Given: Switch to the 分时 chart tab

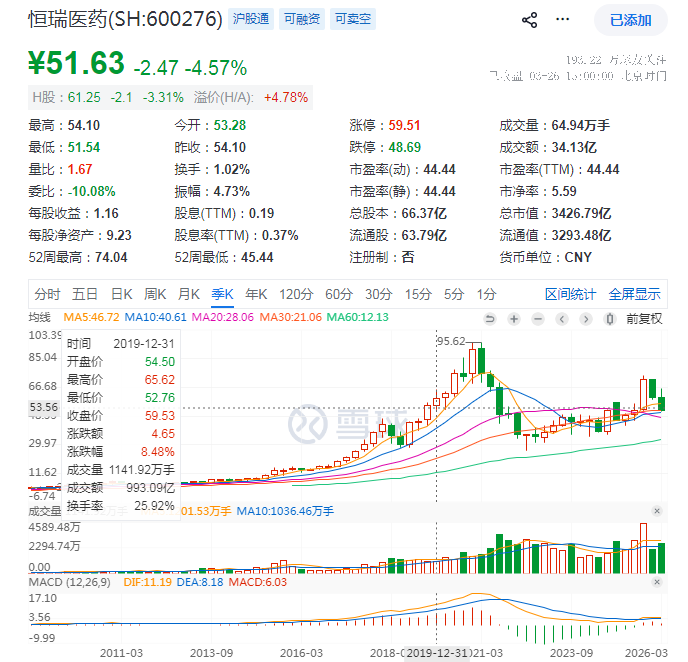Looking at the screenshot, I should pyautogui.click(x=47, y=294).
